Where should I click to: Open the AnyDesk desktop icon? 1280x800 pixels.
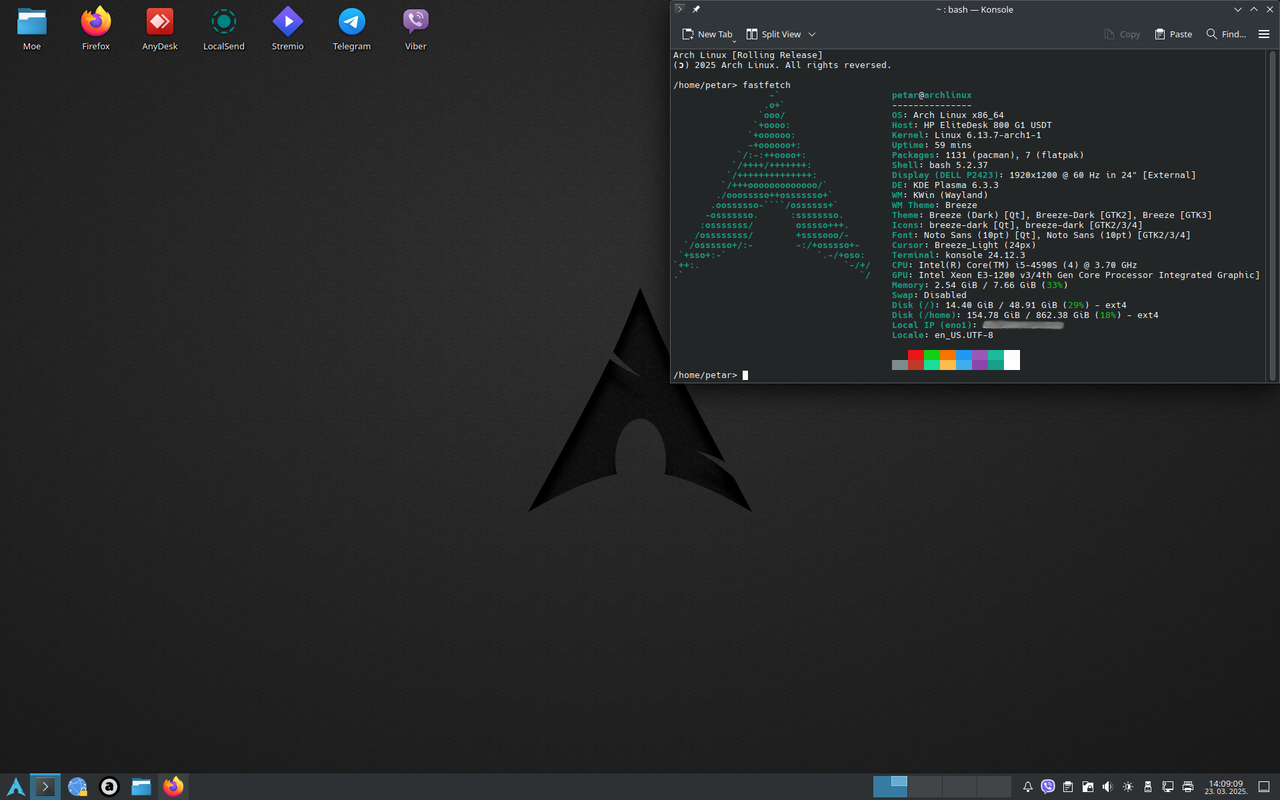pos(160,29)
